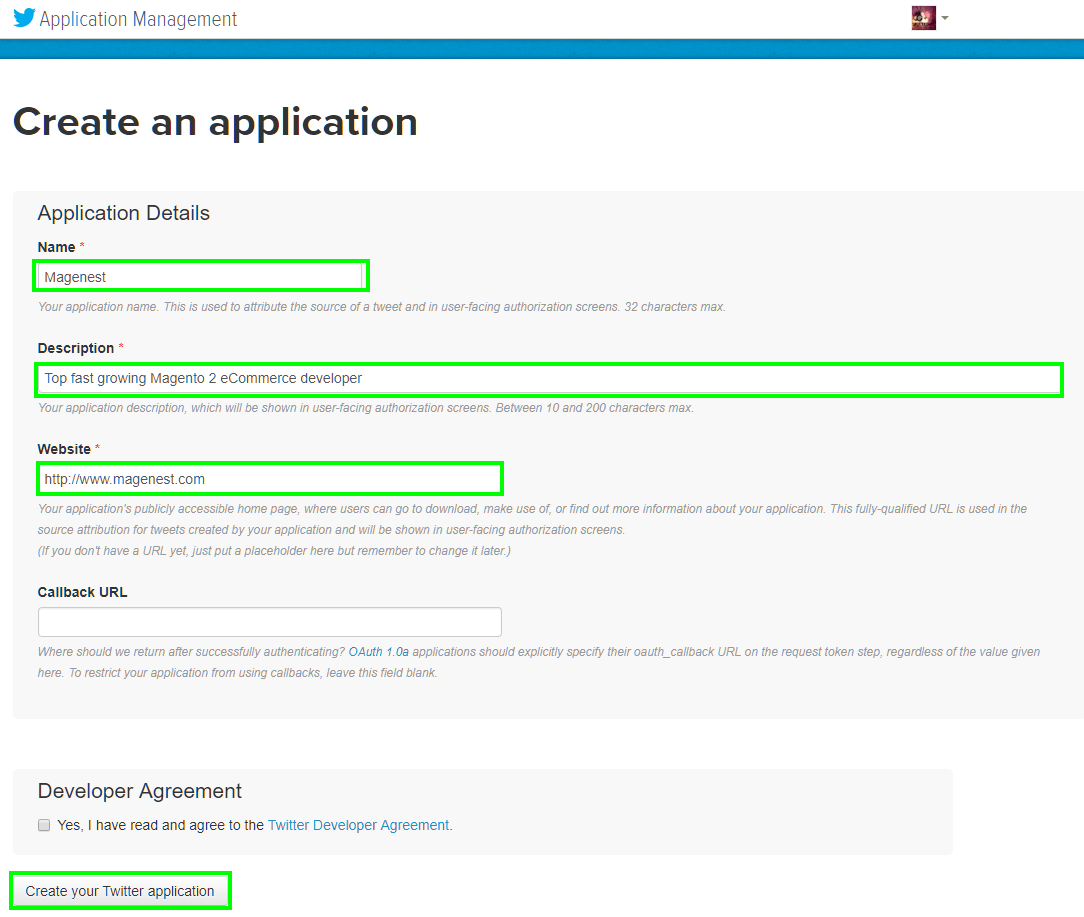The width and height of the screenshot is (1084, 917).
Task: Click the 'Callback URL' label
Action: [x=82, y=592]
